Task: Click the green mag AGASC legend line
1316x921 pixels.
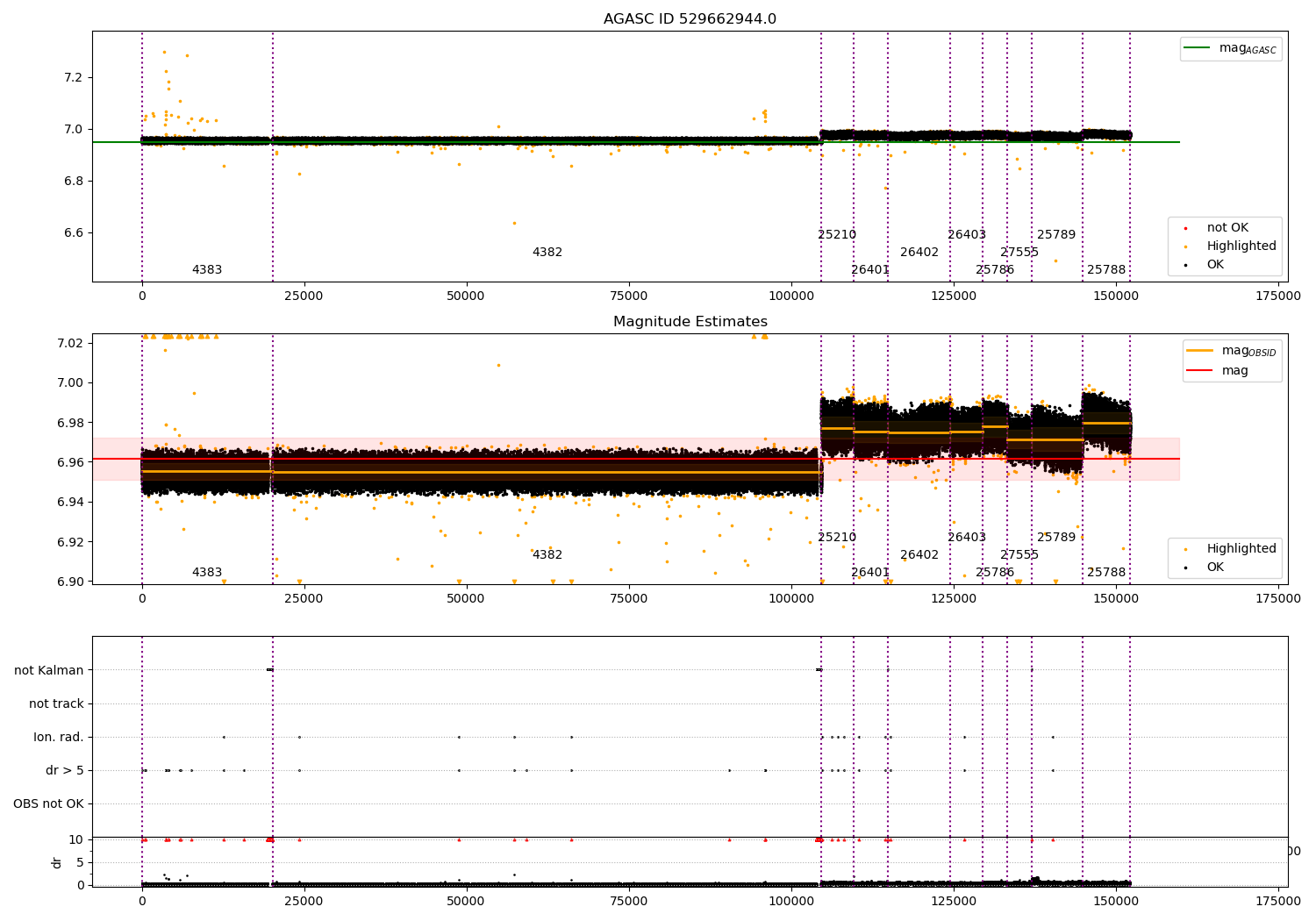Action: pyautogui.click(x=1198, y=48)
